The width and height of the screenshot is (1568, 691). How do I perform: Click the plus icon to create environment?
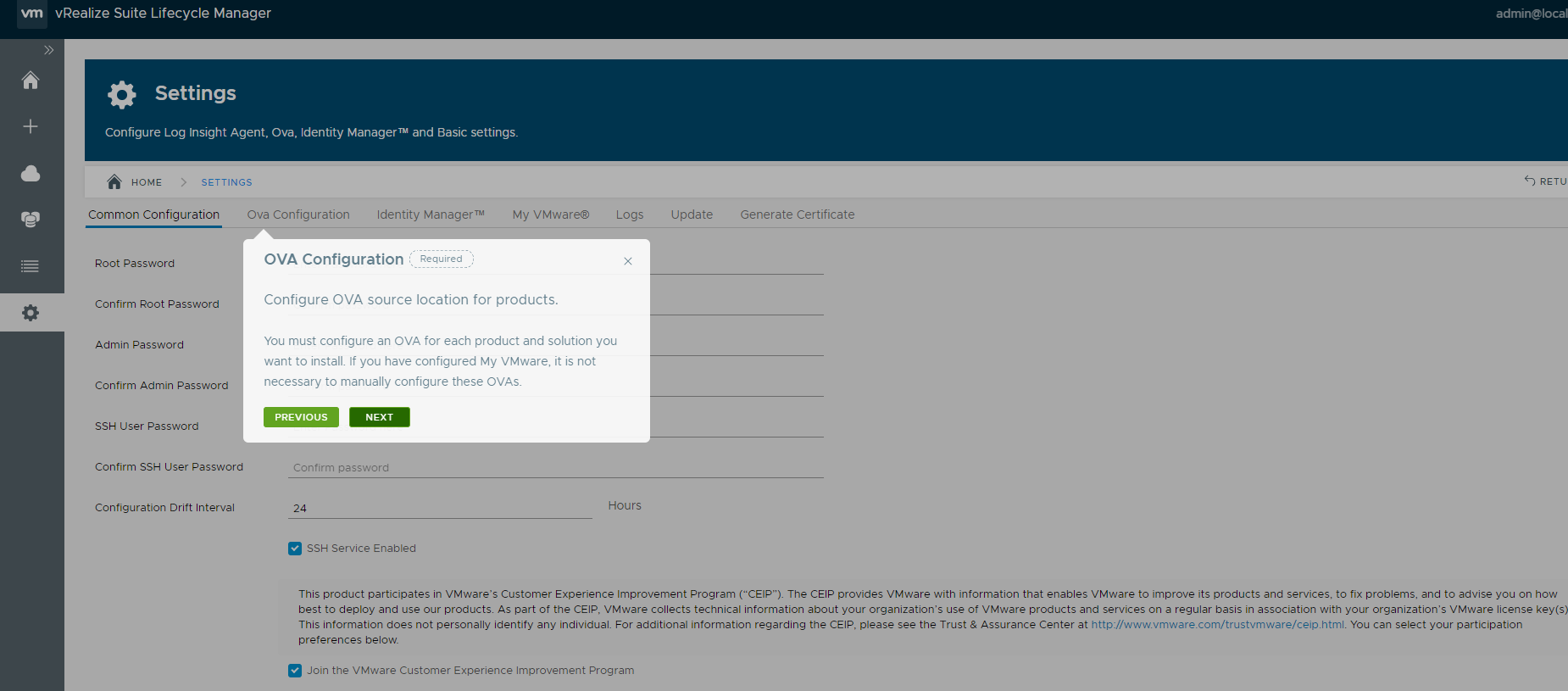(31, 126)
